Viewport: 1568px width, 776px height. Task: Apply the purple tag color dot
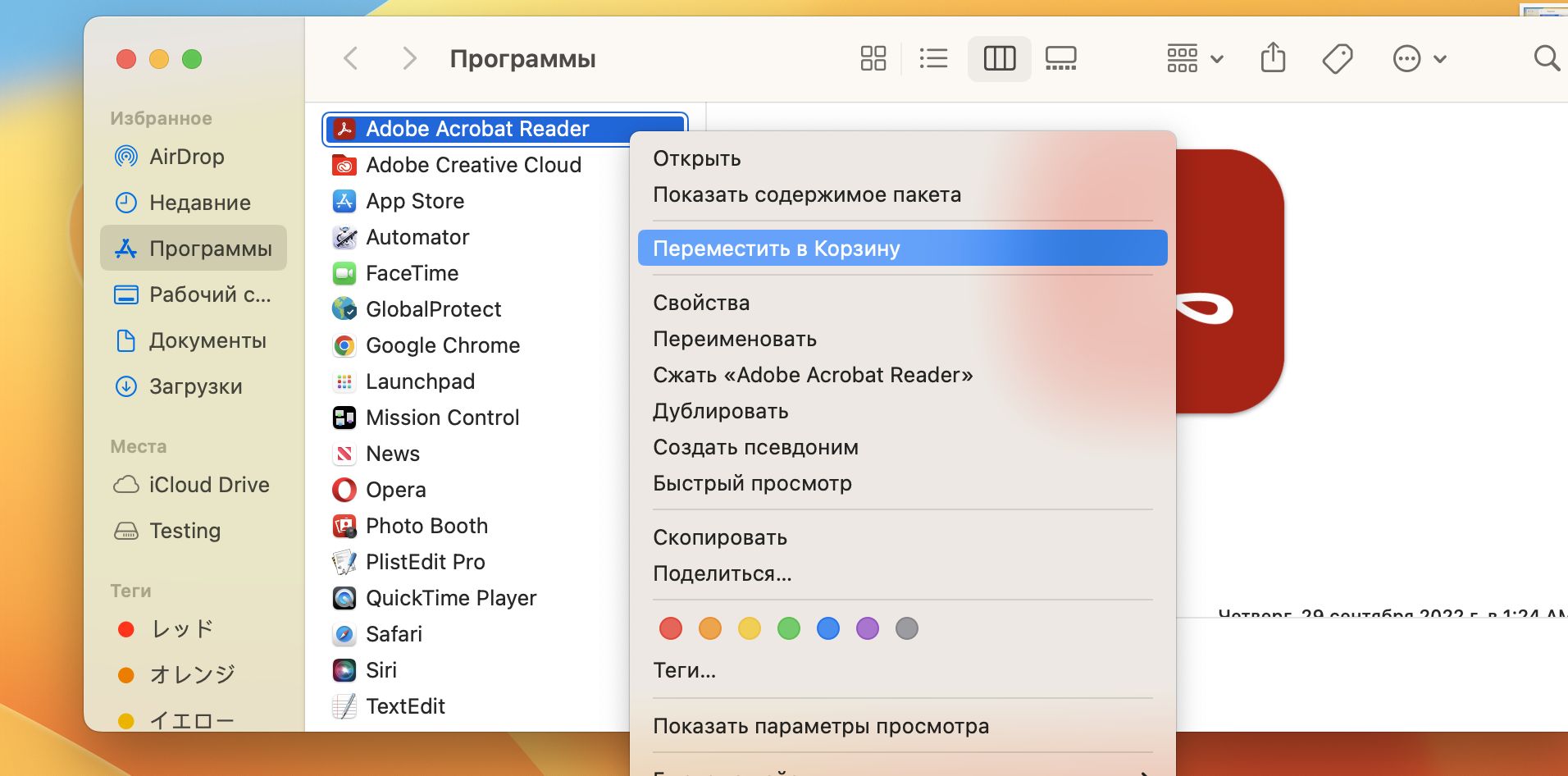pyautogui.click(x=868, y=628)
